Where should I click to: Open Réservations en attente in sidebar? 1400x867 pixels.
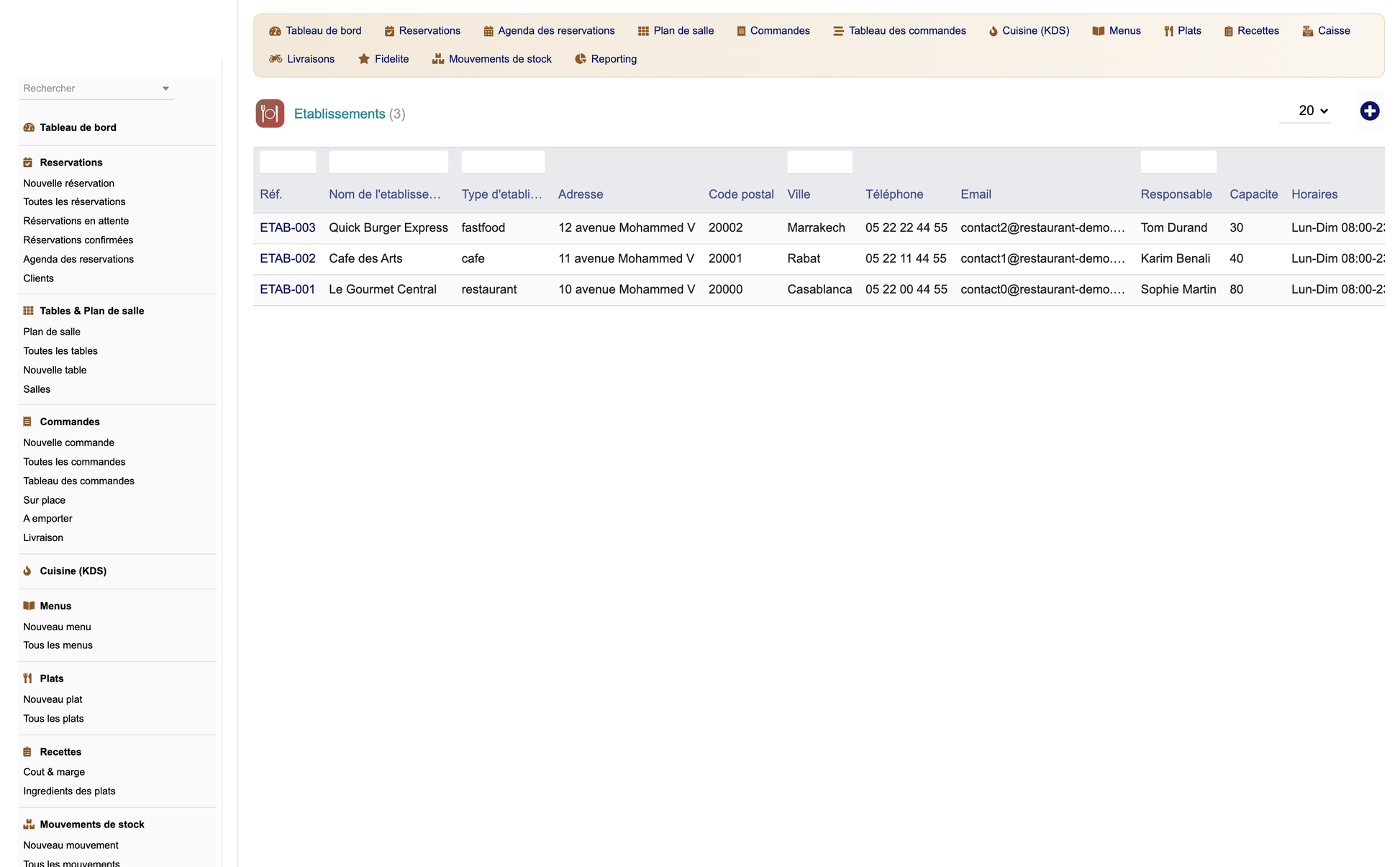(x=76, y=221)
